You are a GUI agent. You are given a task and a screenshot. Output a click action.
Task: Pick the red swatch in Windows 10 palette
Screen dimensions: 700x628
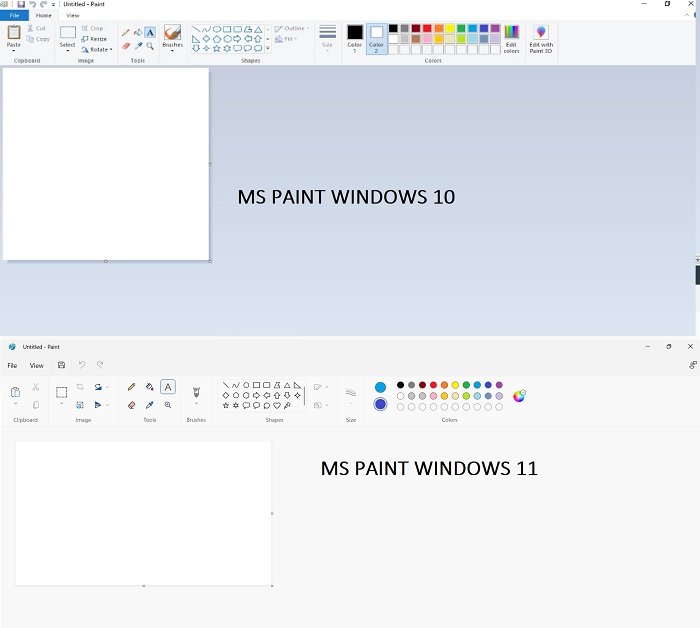pos(427,29)
